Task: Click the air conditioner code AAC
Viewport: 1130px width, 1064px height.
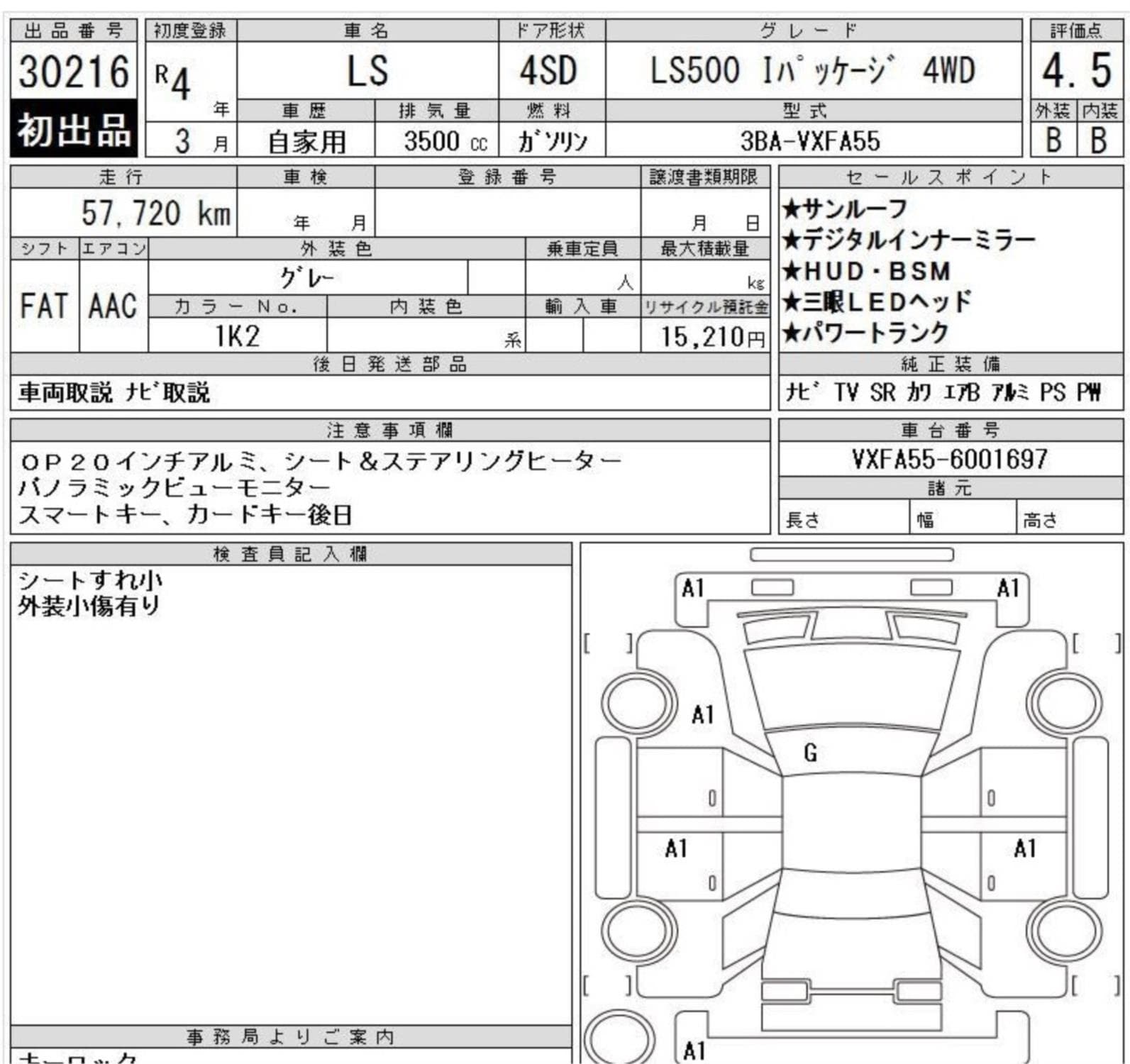Action: (x=113, y=306)
